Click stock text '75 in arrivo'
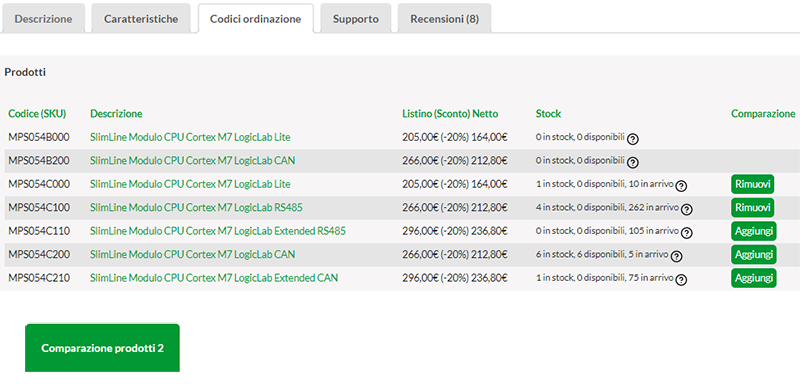800x391 pixels. 651,278
